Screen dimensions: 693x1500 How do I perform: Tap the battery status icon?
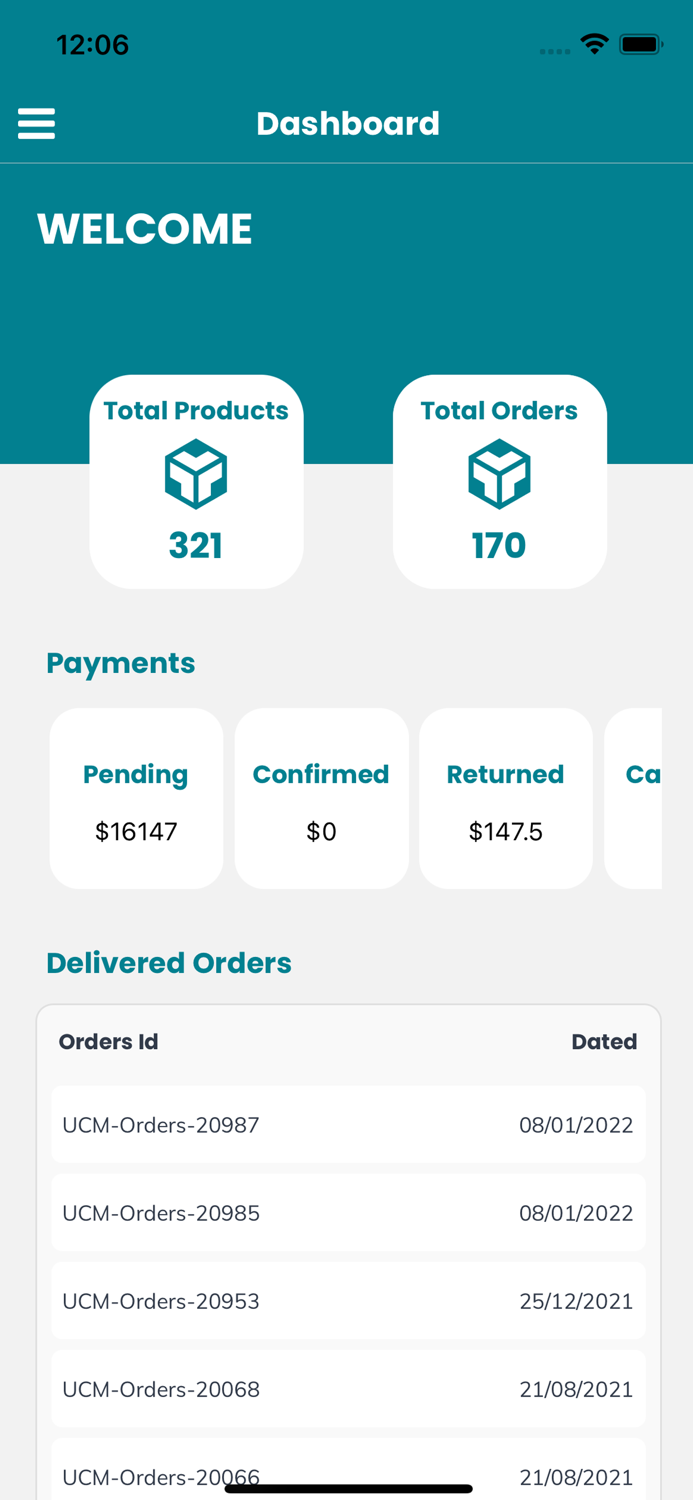pos(640,44)
